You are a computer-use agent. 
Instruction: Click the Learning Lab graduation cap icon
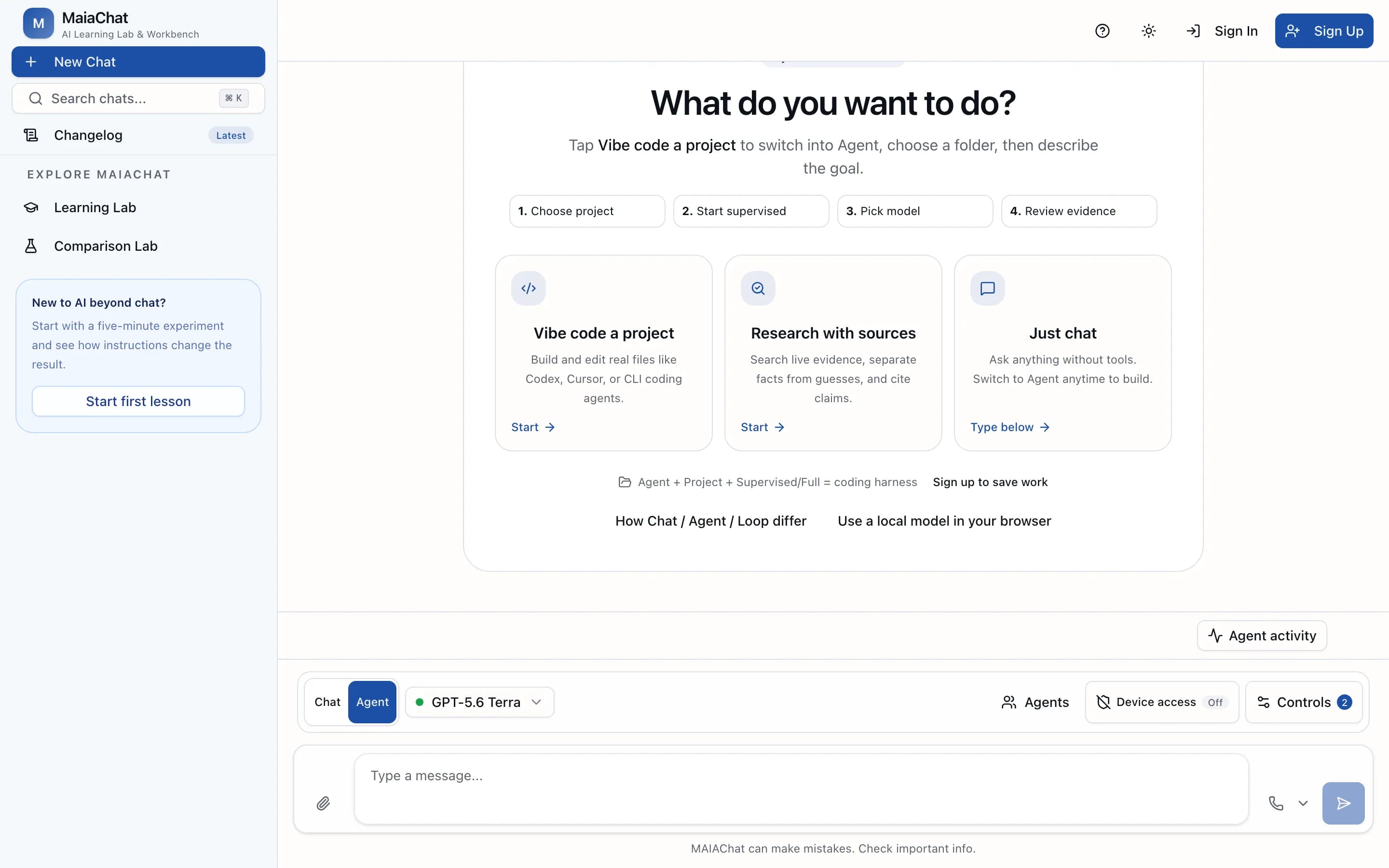click(x=31, y=207)
